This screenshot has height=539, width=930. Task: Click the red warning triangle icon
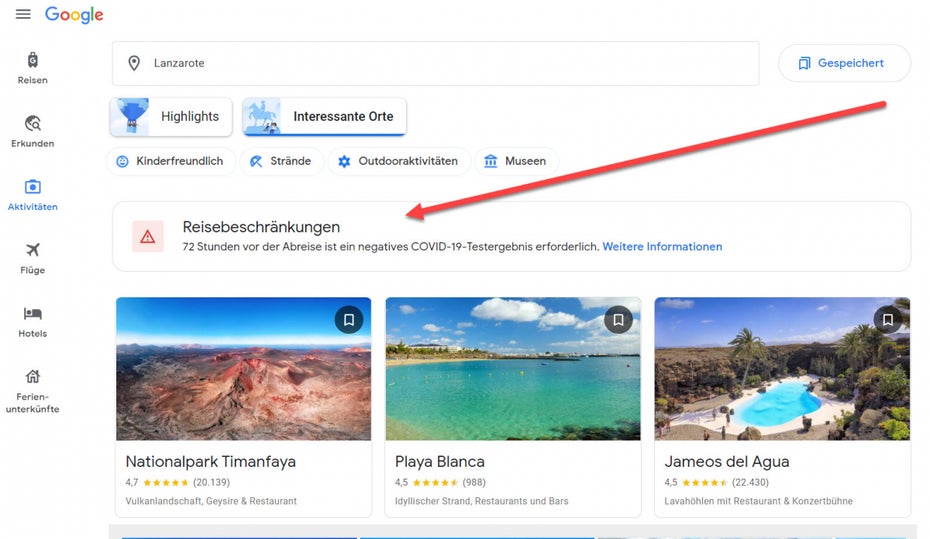(x=148, y=237)
